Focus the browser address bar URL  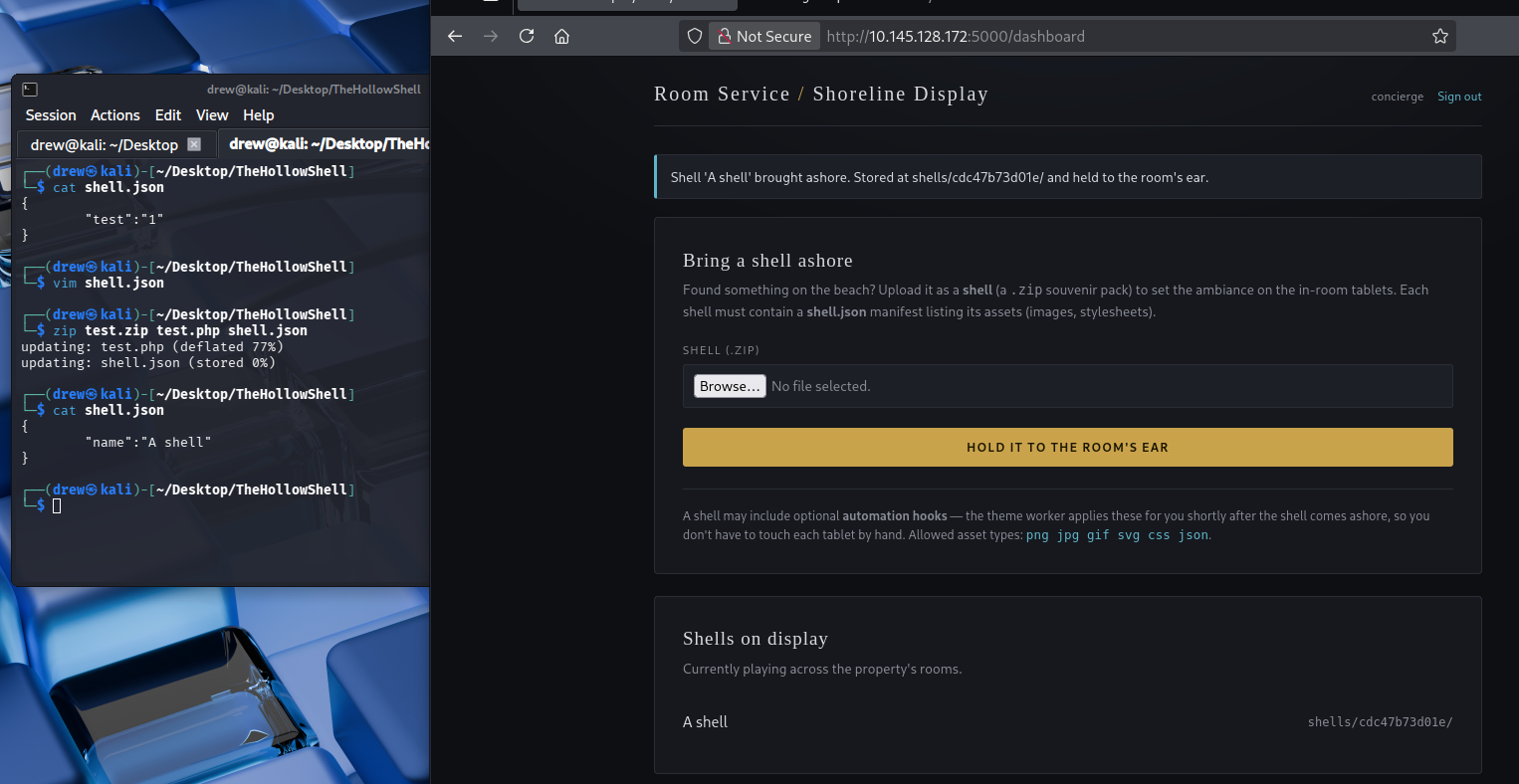tap(956, 36)
